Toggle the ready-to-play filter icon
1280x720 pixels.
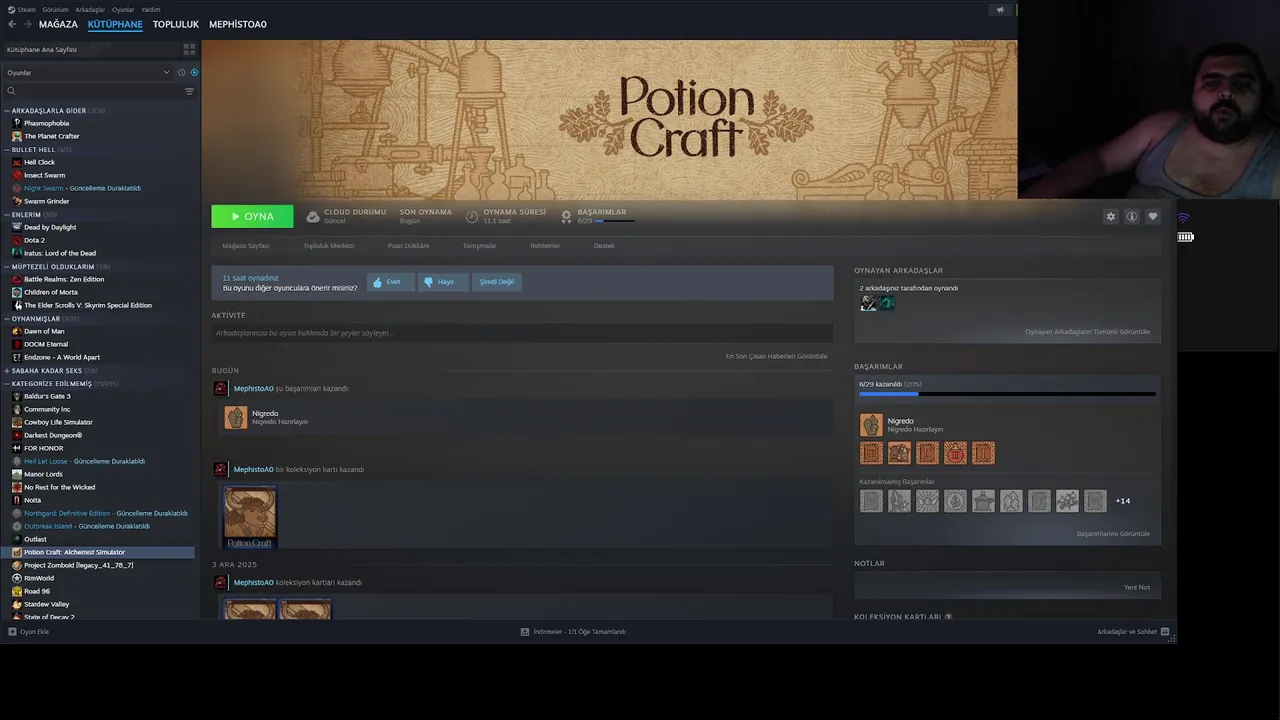[x=194, y=72]
